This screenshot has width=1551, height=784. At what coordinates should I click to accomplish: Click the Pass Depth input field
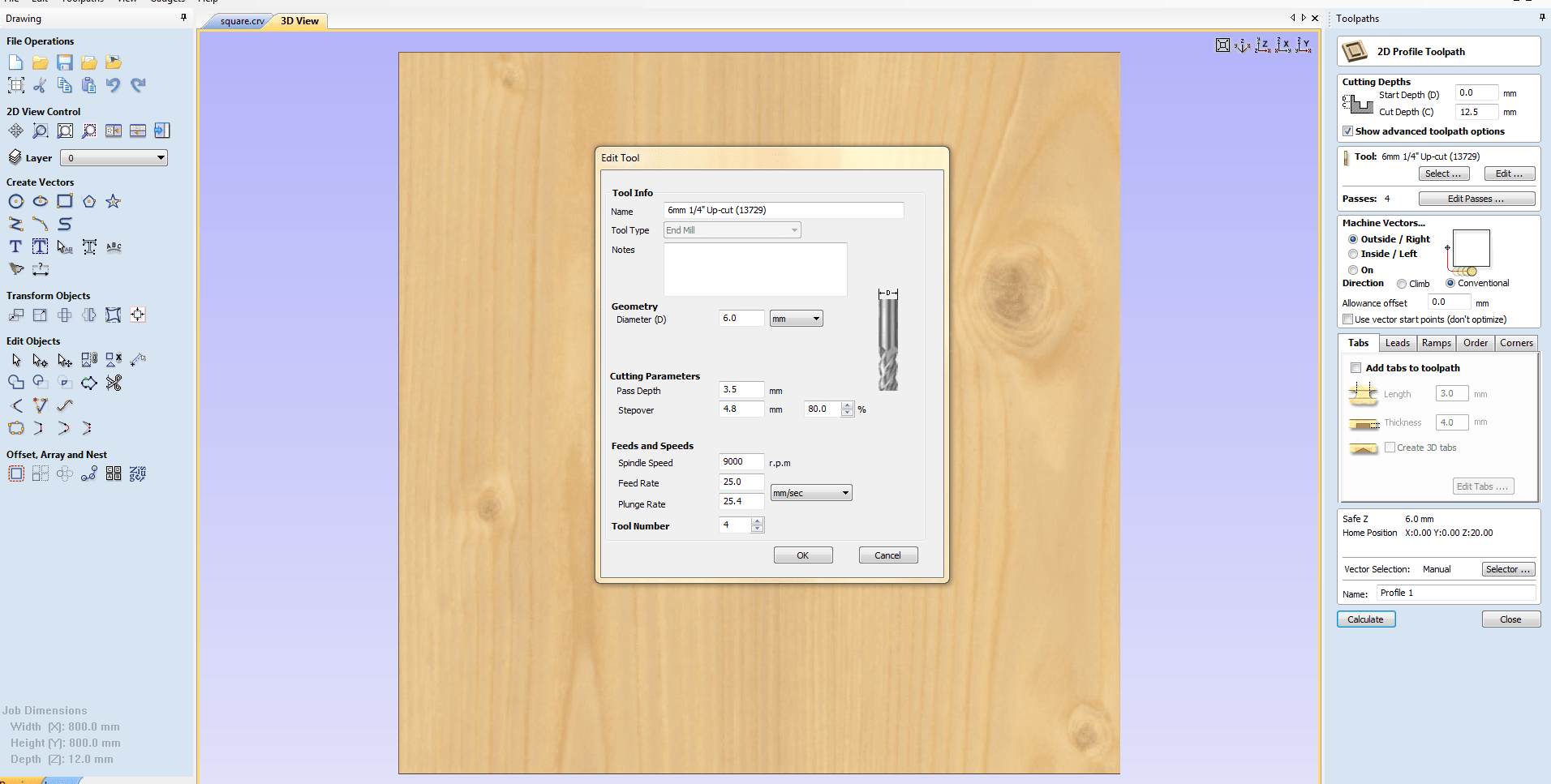741,389
